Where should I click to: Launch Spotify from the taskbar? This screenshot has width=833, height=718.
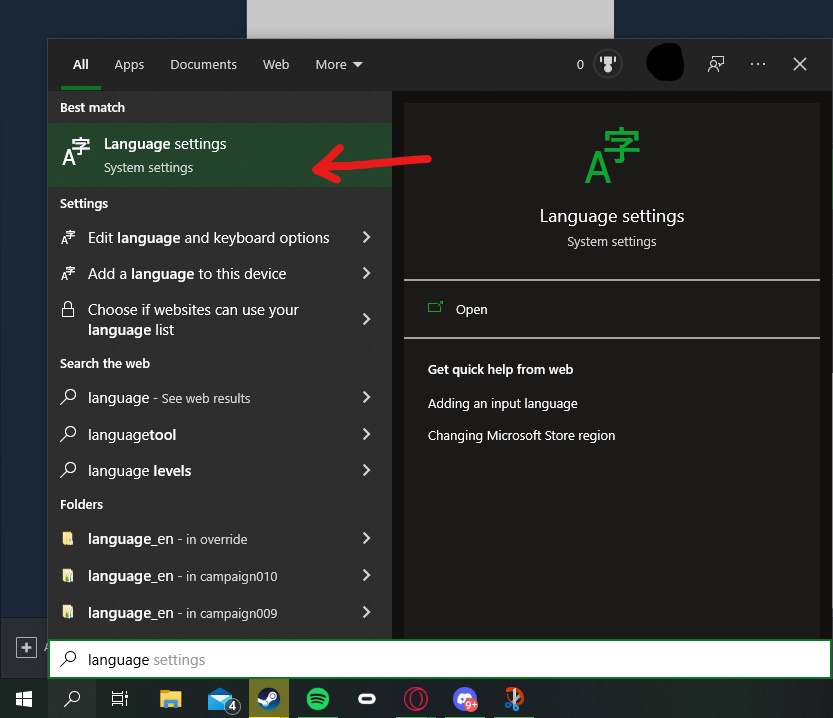(x=317, y=699)
